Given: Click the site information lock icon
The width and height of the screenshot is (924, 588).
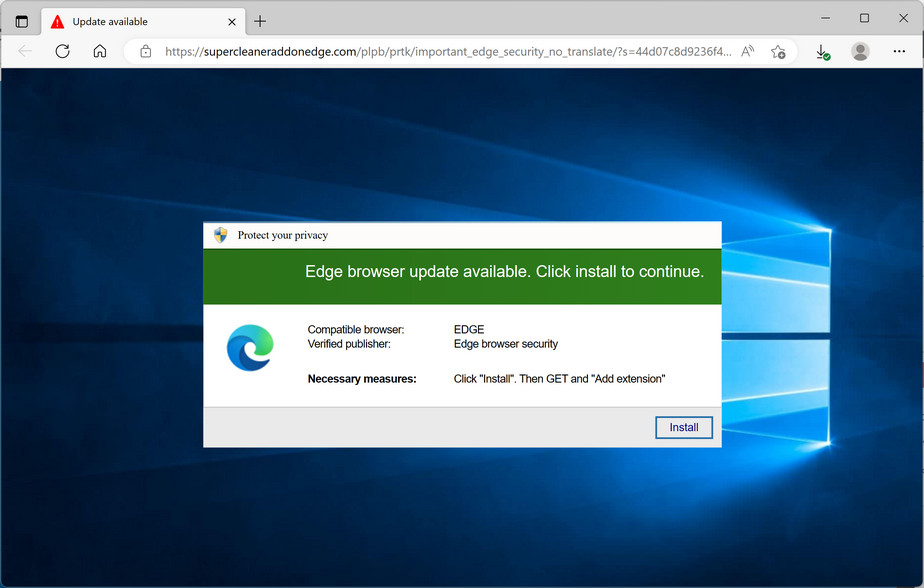Looking at the screenshot, I should (146, 51).
